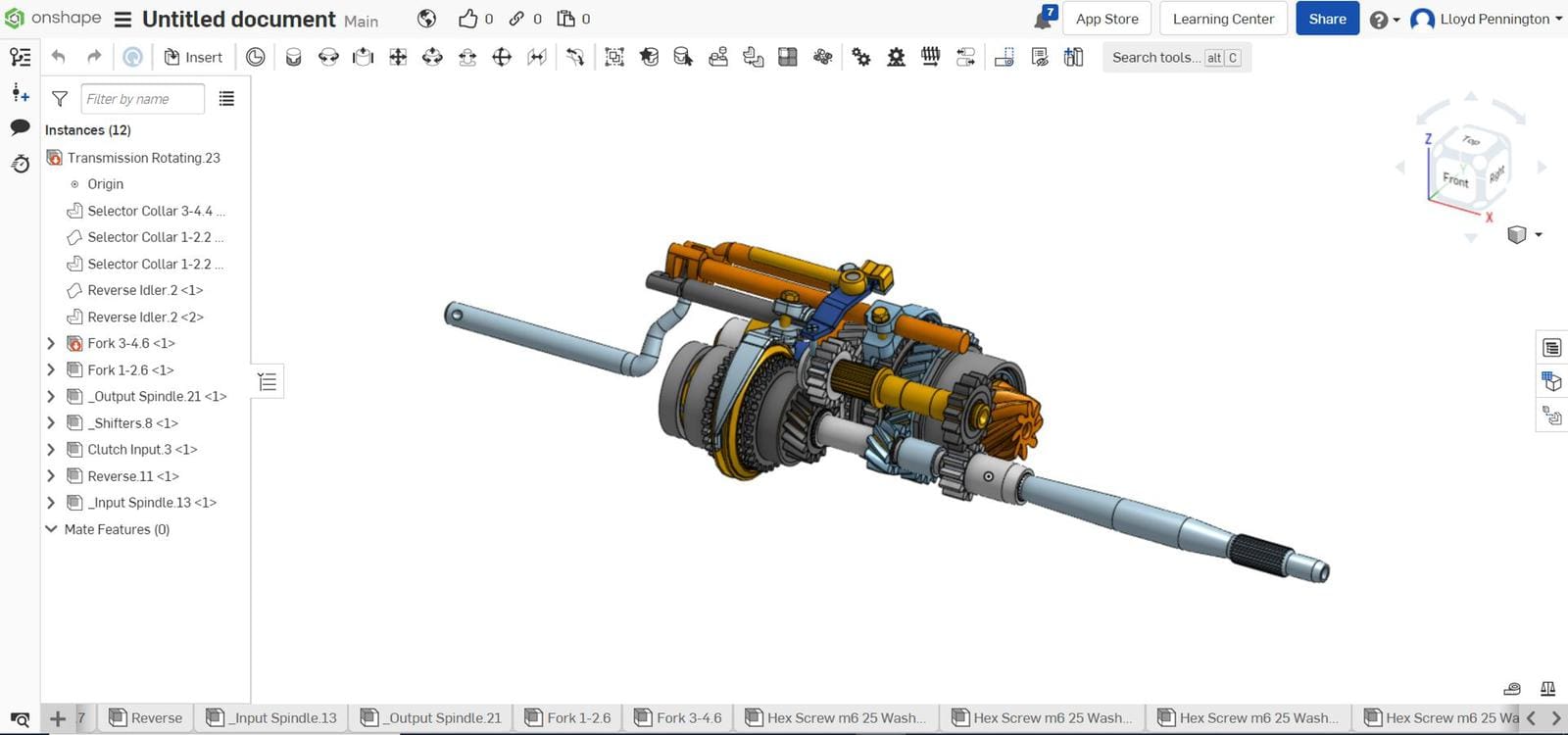Toggle the instance list panel handle
This screenshot has height=735, width=1568.
(x=268, y=382)
